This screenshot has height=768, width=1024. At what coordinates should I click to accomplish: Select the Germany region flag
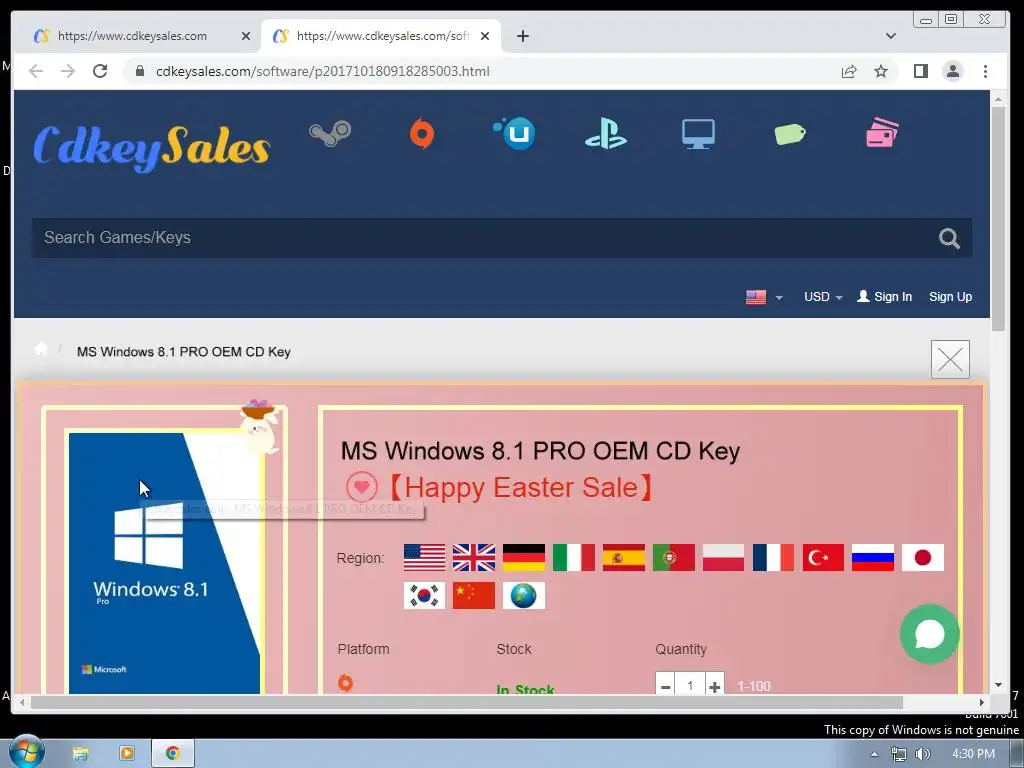tap(524, 558)
